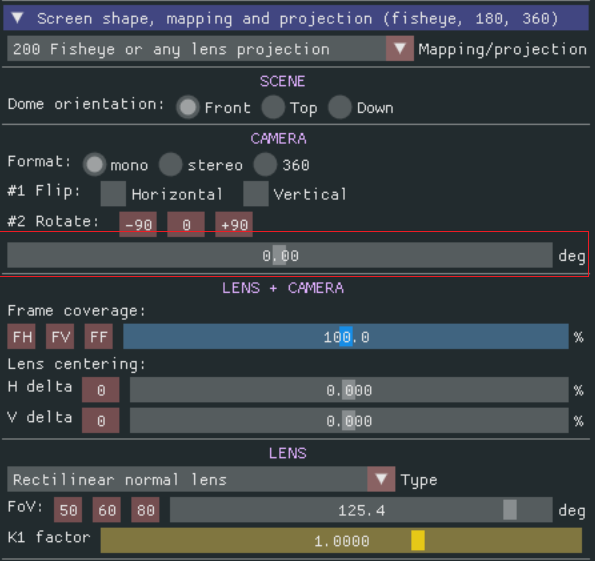Click the frame coverage percent slider
The width and height of the screenshot is (595, 561).
(346, 336)
